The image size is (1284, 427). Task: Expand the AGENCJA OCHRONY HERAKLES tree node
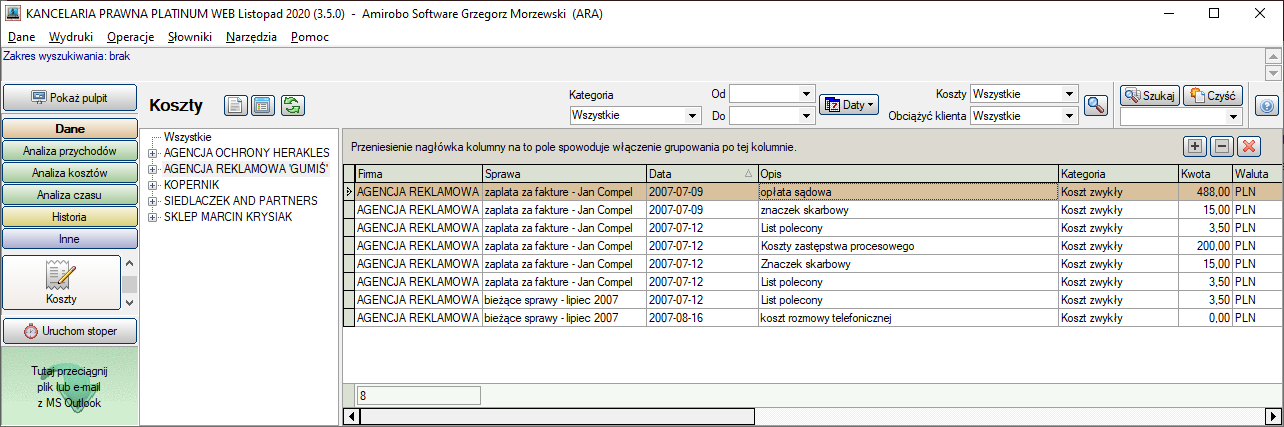(153, 152)
